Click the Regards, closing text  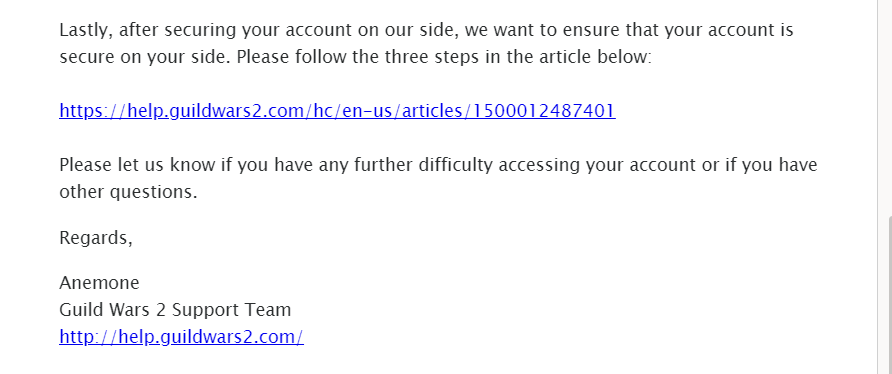(x=96, y=238)
